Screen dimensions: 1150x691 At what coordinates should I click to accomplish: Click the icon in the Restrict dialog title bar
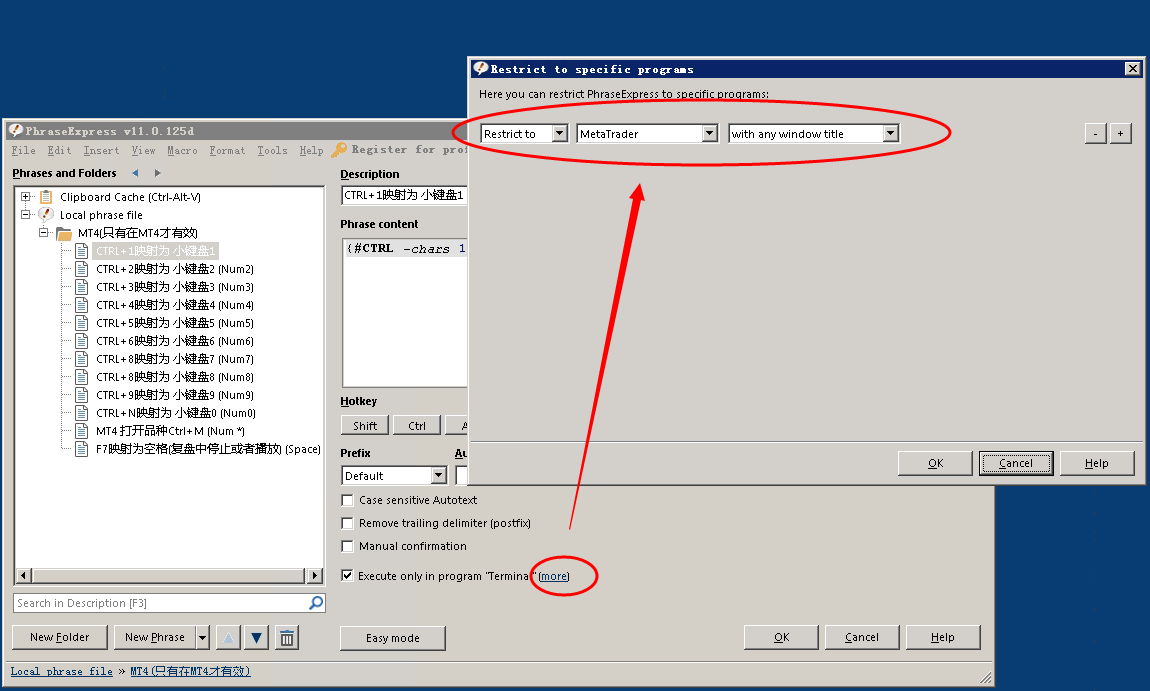tap(481, 68)
